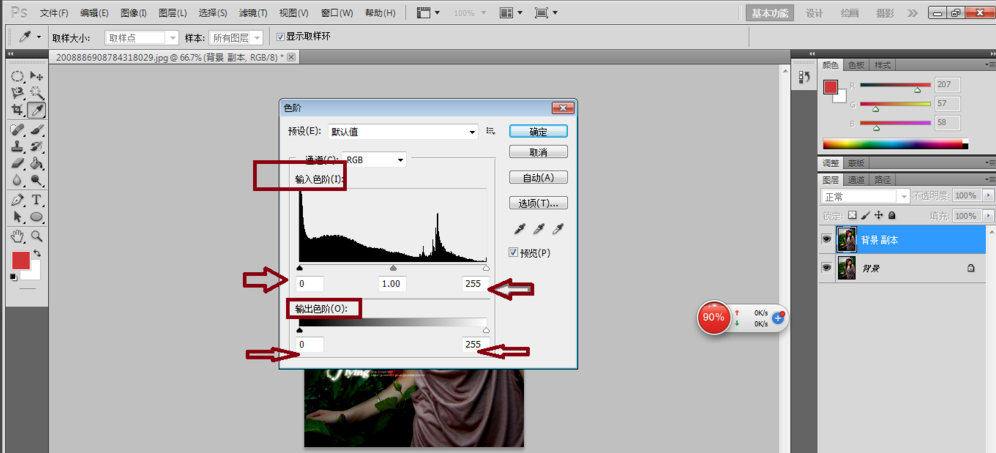996x453 pixels.
Task: Open preset options menu icon in Levels
Action: pos(490,131)
